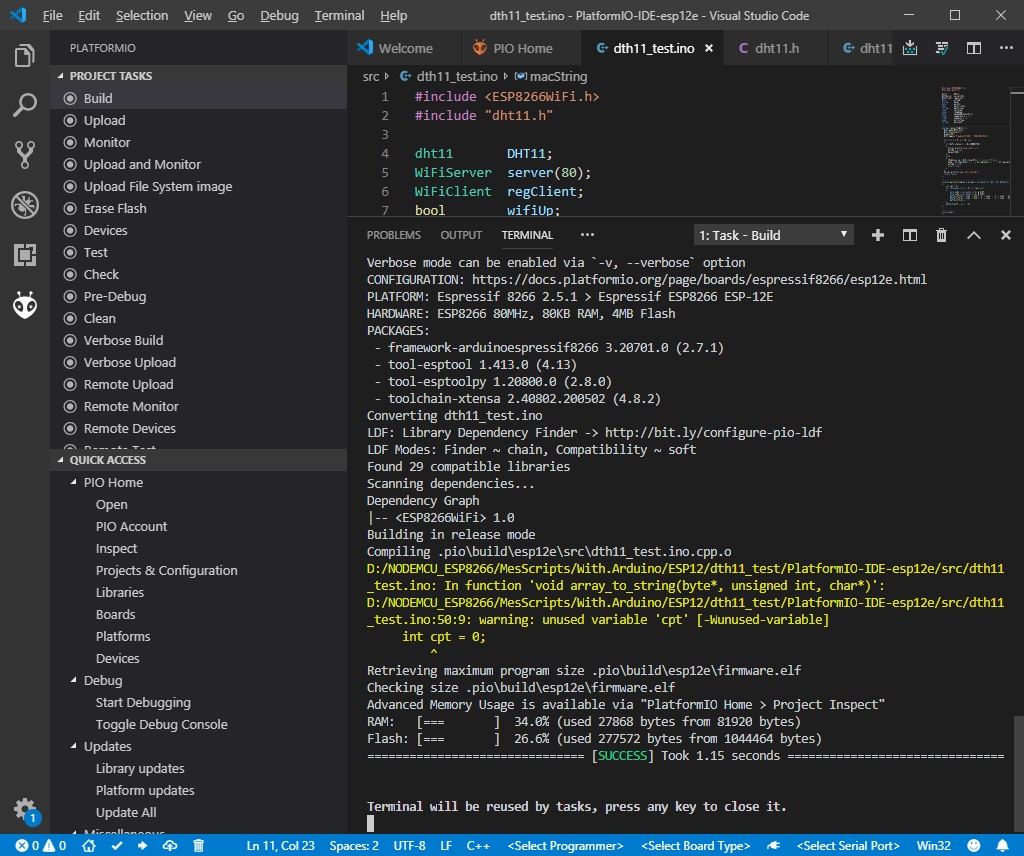Click the PlatformIO Build checkmark in status bar
Screen dimensions: 1024x856
pos(117,846)
